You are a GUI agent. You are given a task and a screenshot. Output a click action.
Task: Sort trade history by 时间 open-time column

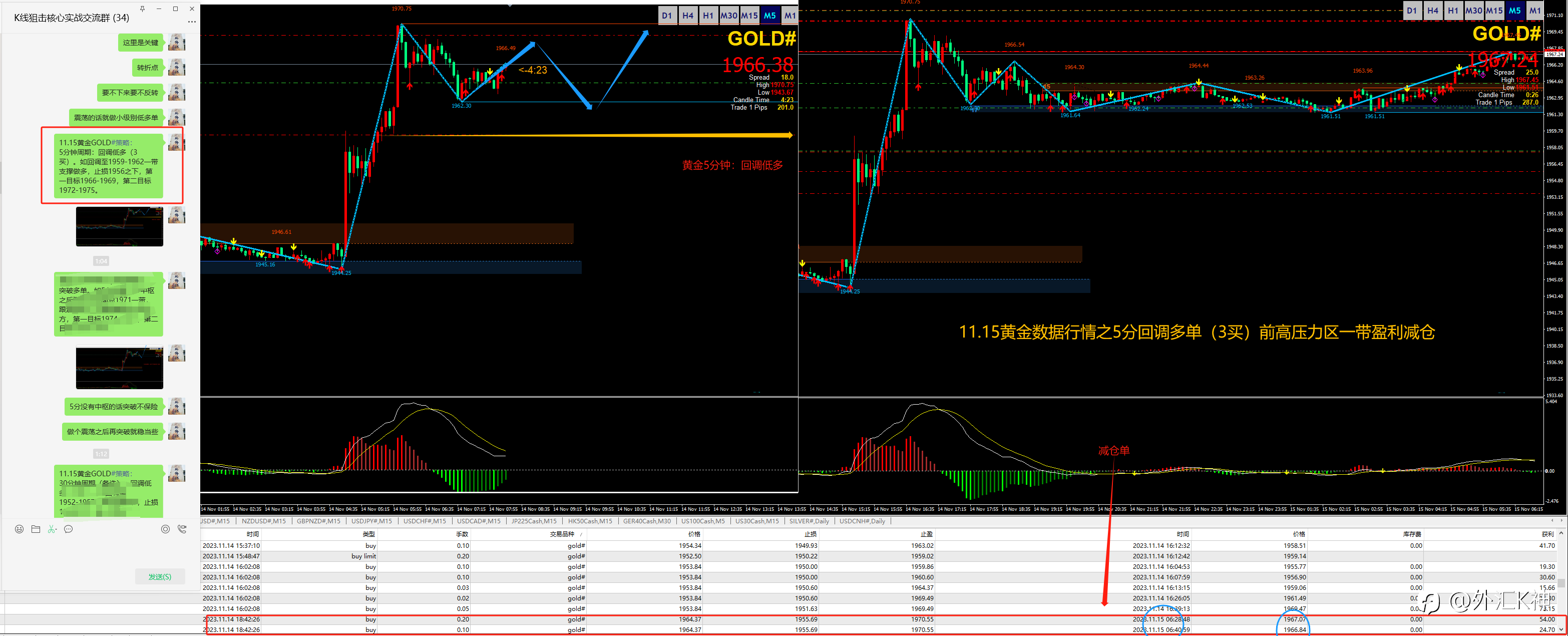pos(231,534)
